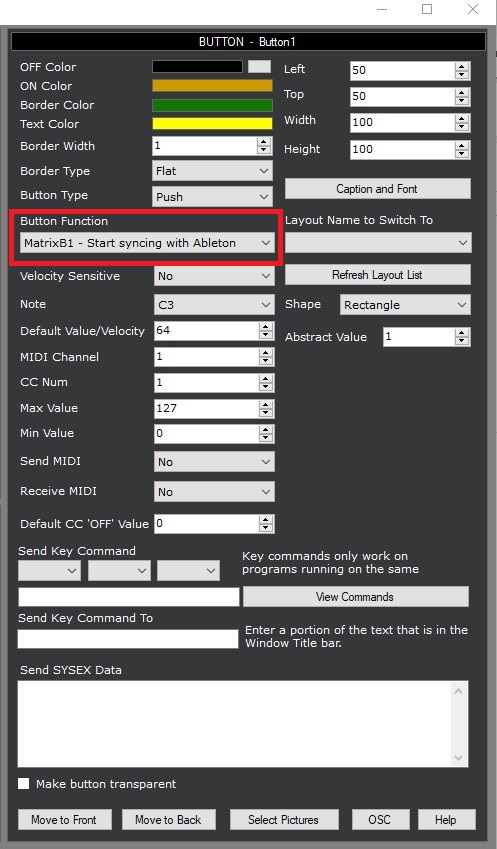The width and height of the screenshot is (497, 849).
Task: Open the OSC settings button
Action: point(380,820)
